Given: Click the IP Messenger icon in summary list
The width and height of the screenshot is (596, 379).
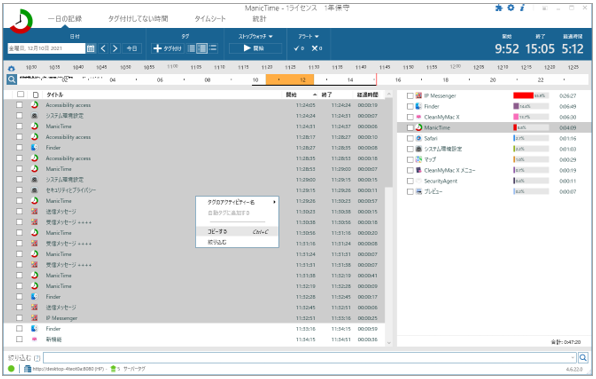Looking at the screenshot, I should click(x=418, y=95).
